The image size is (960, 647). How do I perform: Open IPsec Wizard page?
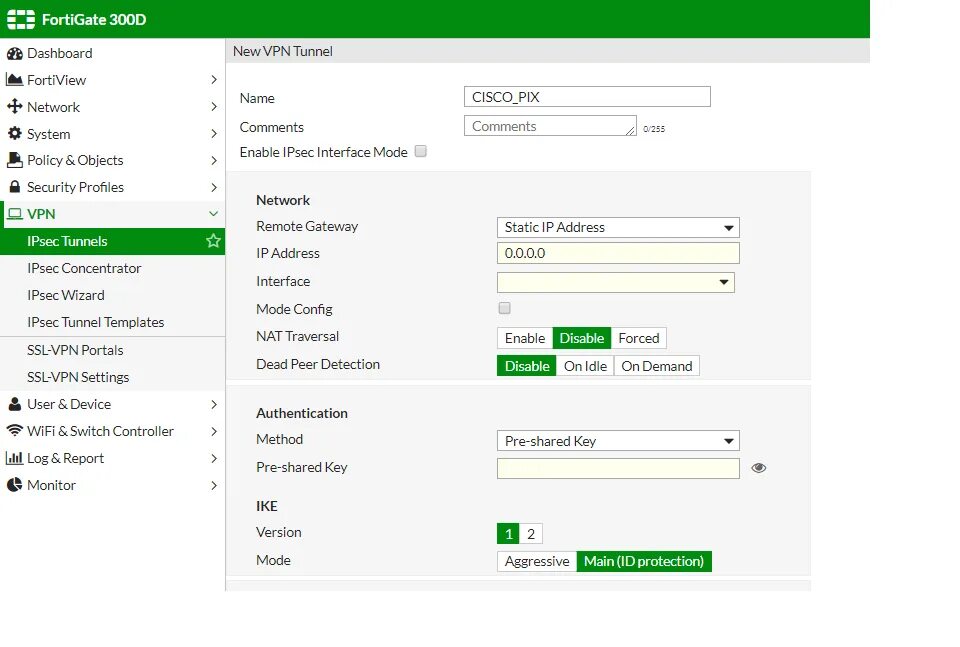click(113, 295)
